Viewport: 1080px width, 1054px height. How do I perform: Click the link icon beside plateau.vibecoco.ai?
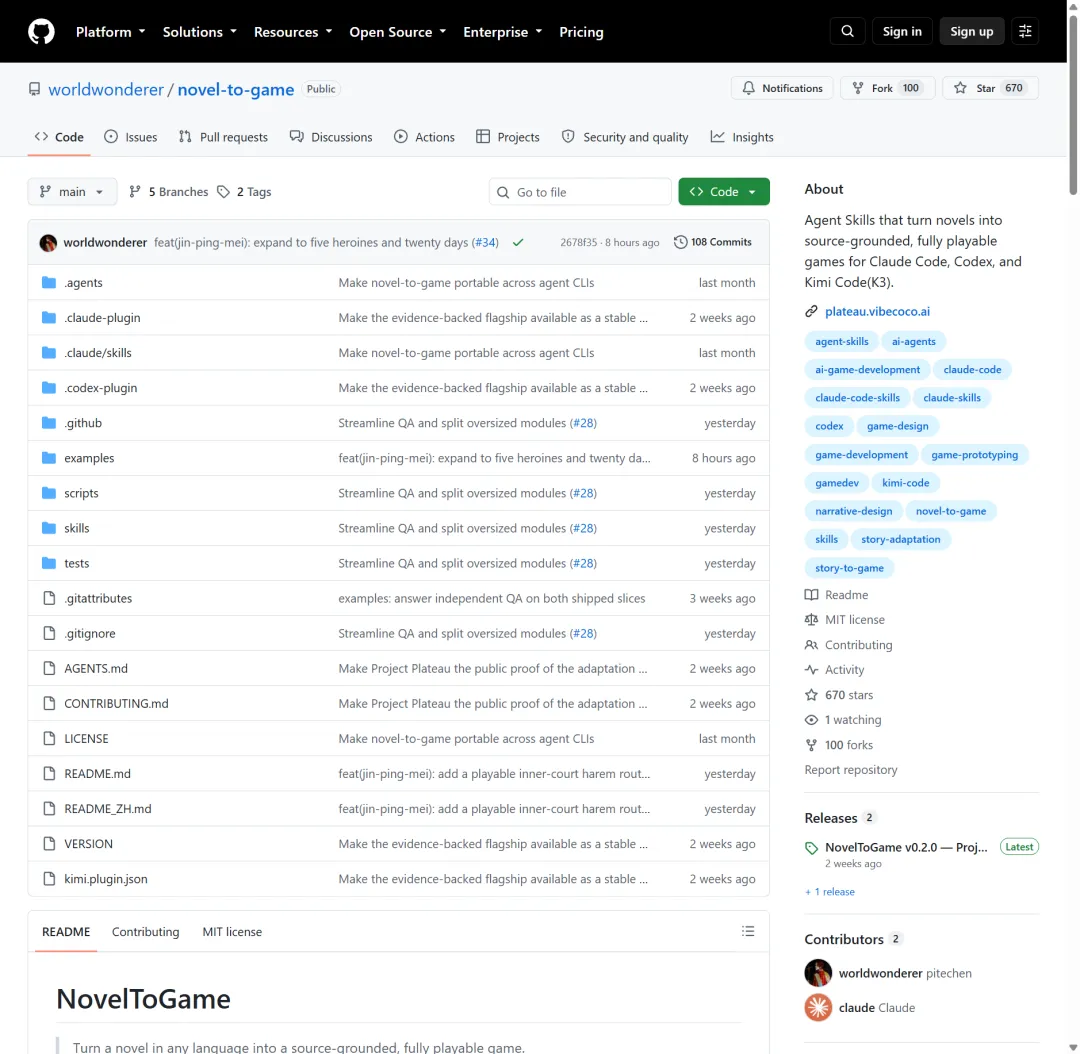click(x=811, y=311)
